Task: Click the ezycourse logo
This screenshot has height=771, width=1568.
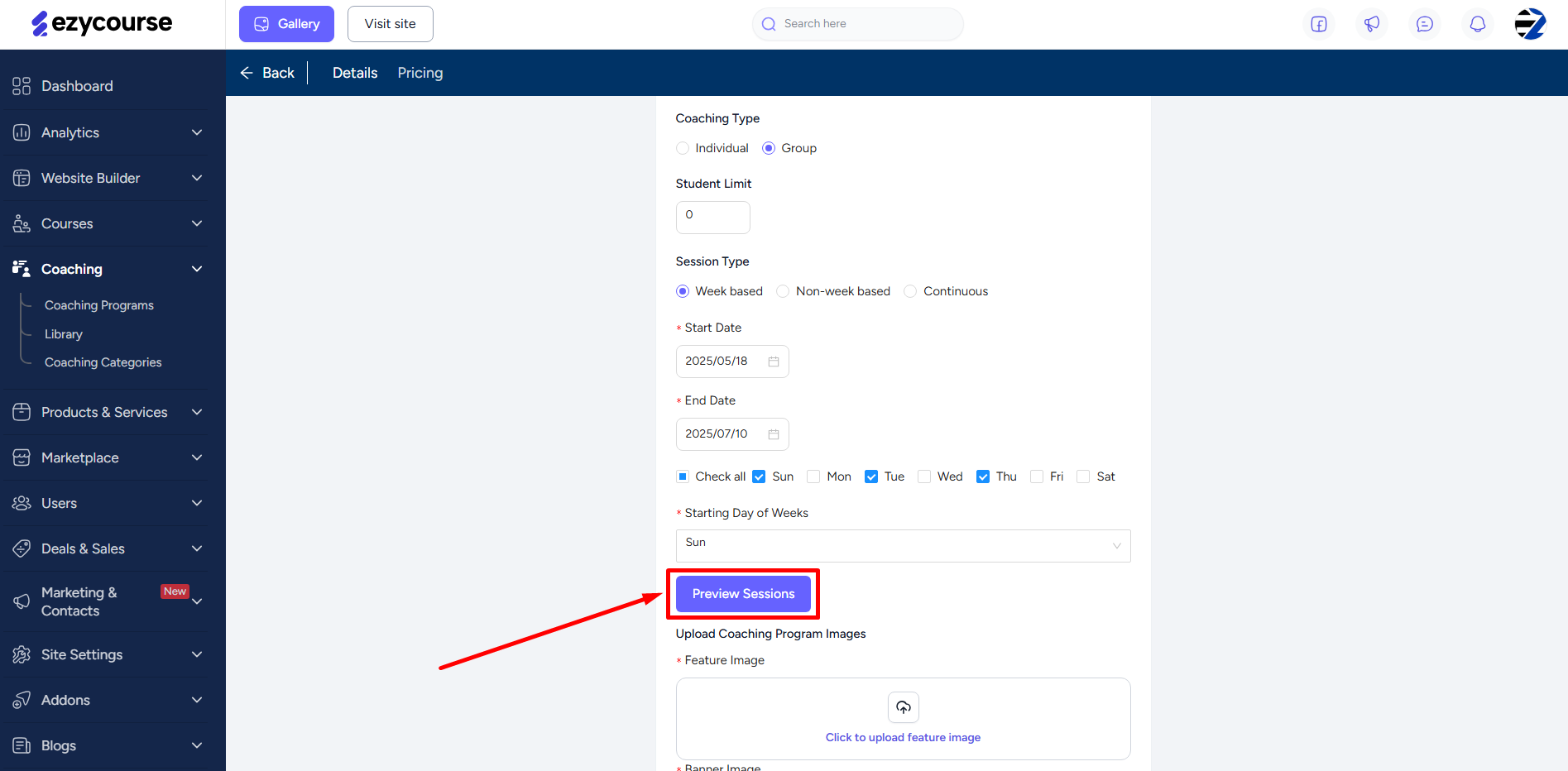Action: pyautogui.click(x=102, y=24)
